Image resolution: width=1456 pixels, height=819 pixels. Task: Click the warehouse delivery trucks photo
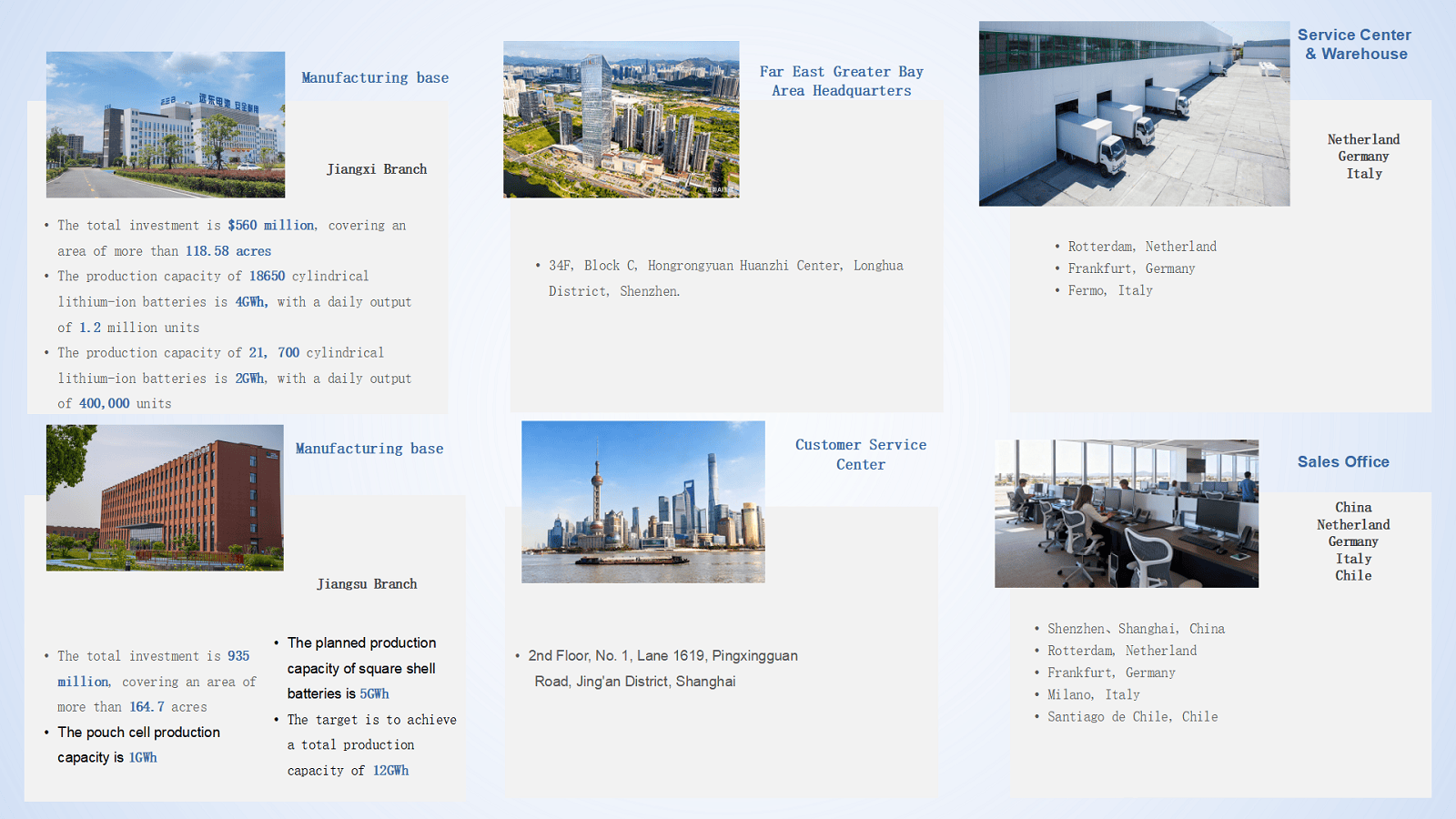pyautogui.click(x=1134, y=114)
